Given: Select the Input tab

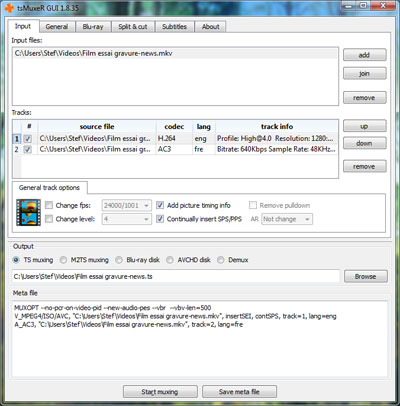Looking at the screenshot, I should pos(23,26).
